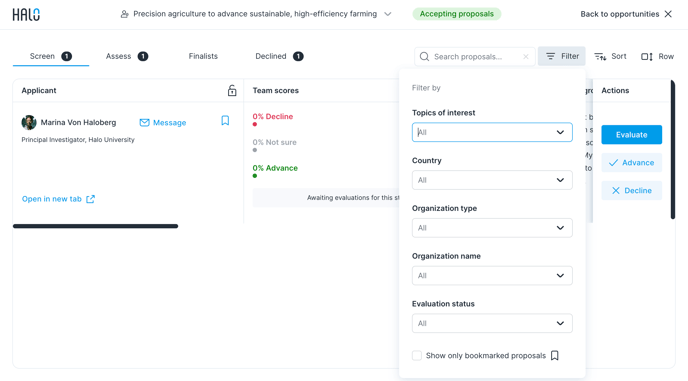Close via Back to opportunities X
The height and width of the screenshot is (381, 688).
(668, 14)
